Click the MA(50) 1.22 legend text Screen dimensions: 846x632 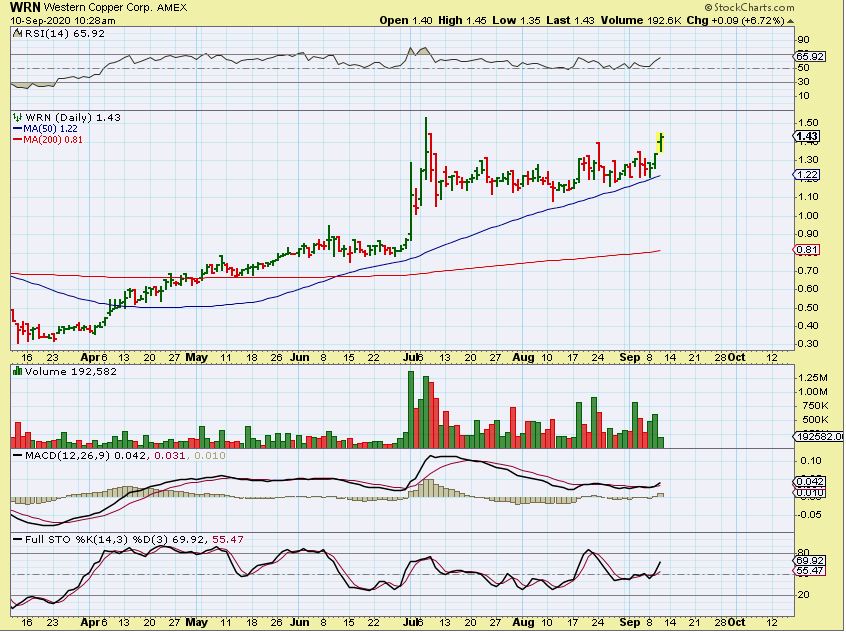[x=50, y=128]
